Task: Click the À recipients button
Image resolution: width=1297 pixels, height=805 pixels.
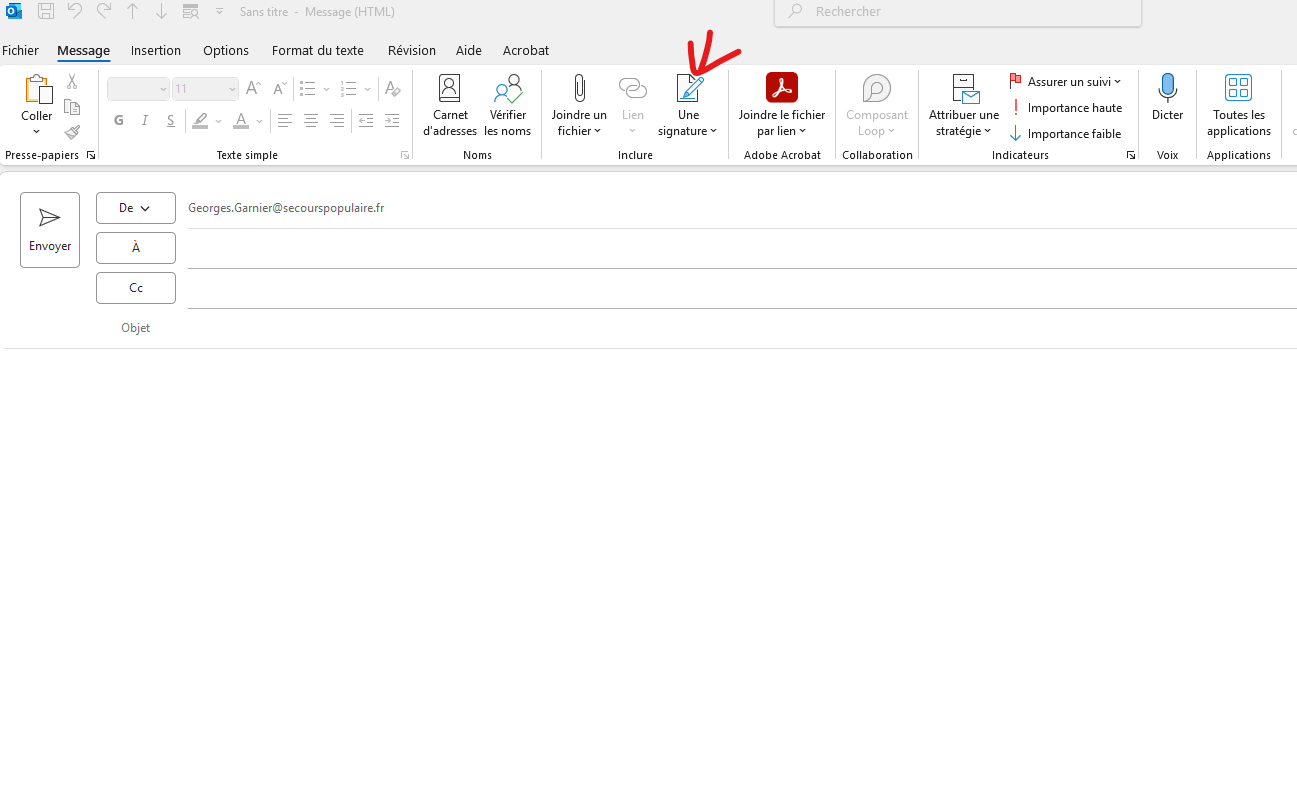Action: click(135, 248)
